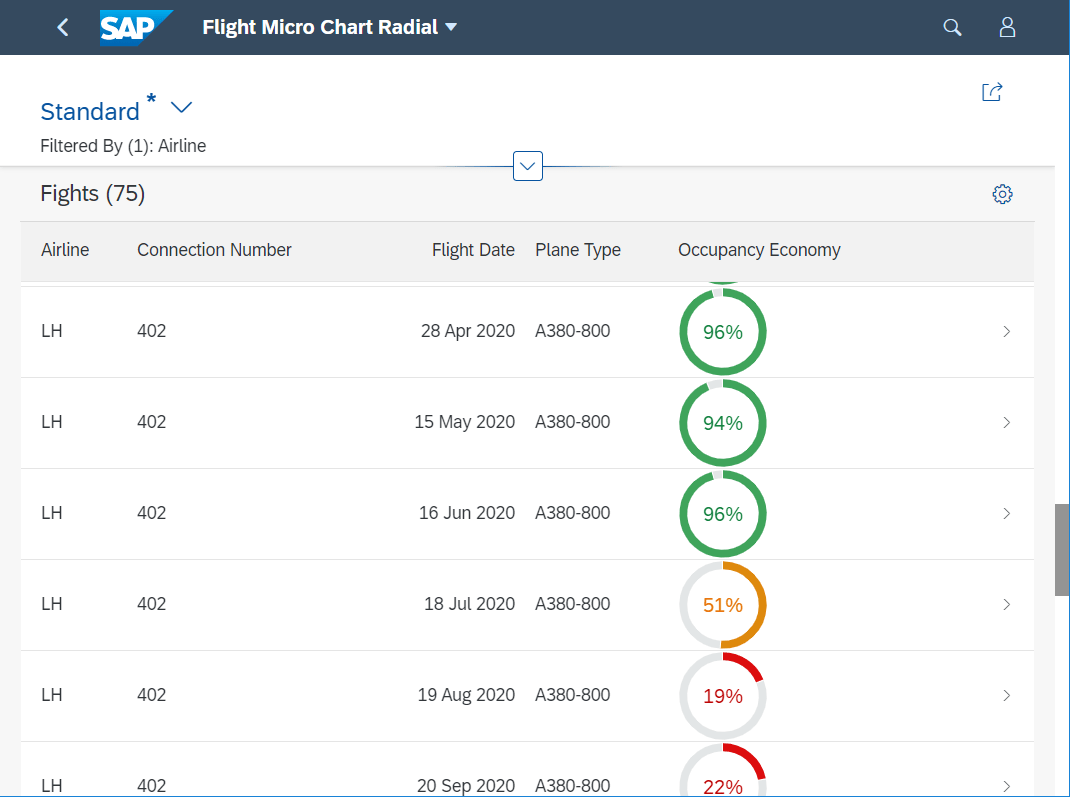The width and height of the screenshot is (1070, 797).
Task: Share the current Standard view
Action: coord(991,91)
